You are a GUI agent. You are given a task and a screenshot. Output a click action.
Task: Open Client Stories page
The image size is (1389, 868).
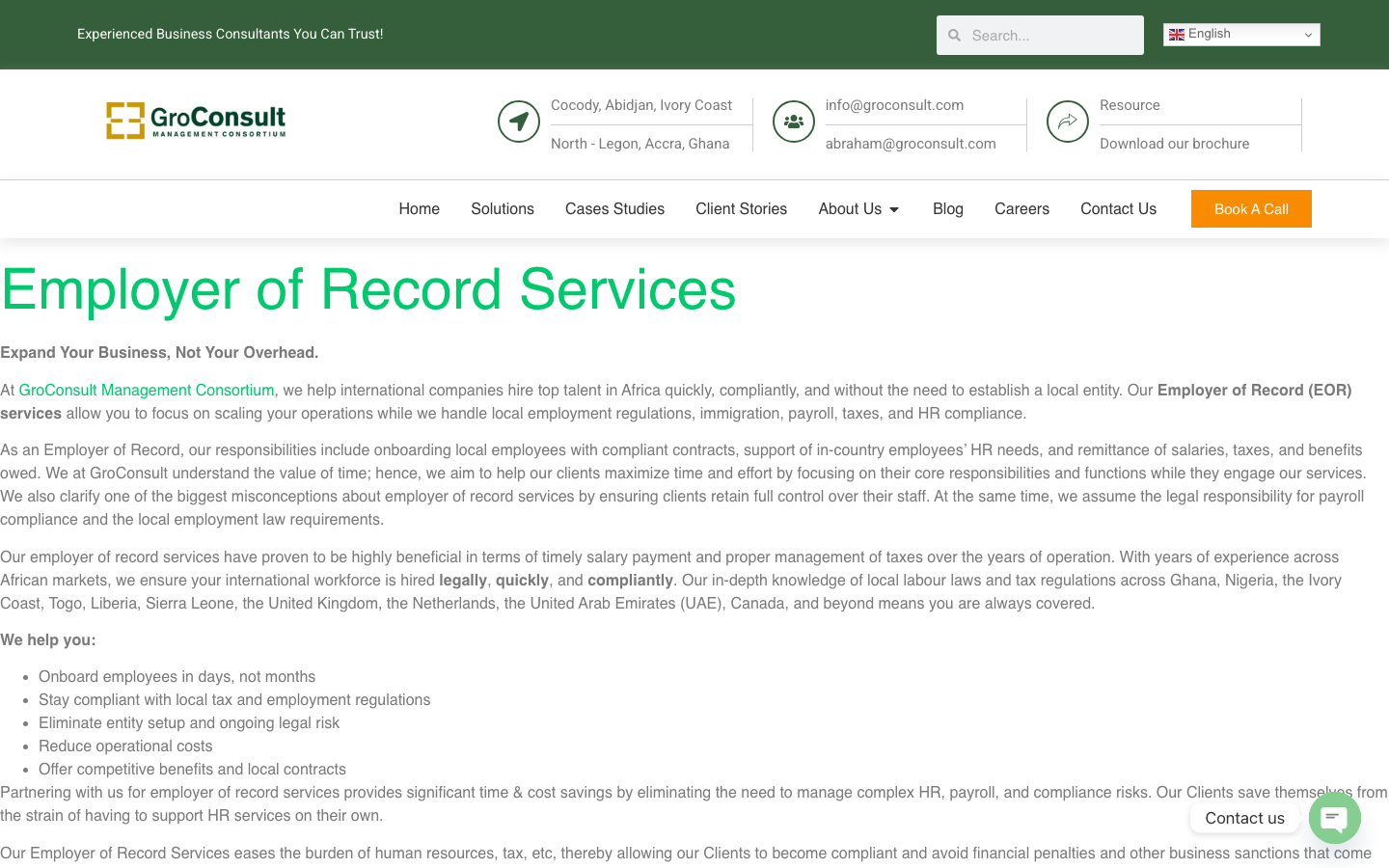coord(742,208)
